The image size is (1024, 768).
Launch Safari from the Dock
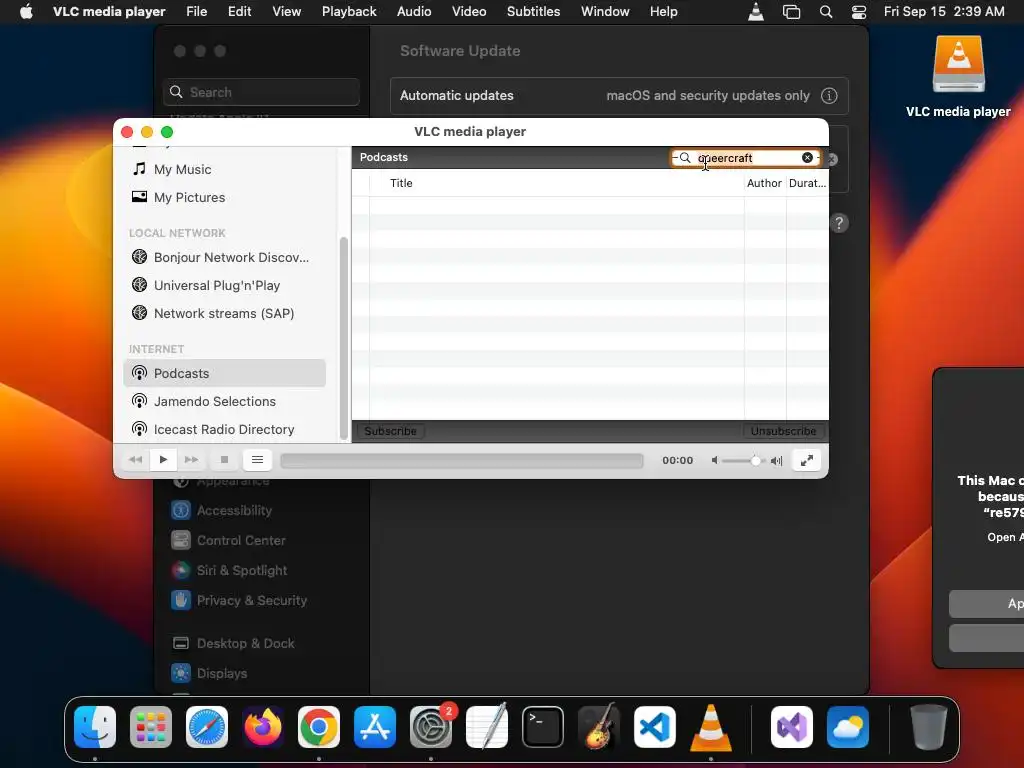click(207, 727)
